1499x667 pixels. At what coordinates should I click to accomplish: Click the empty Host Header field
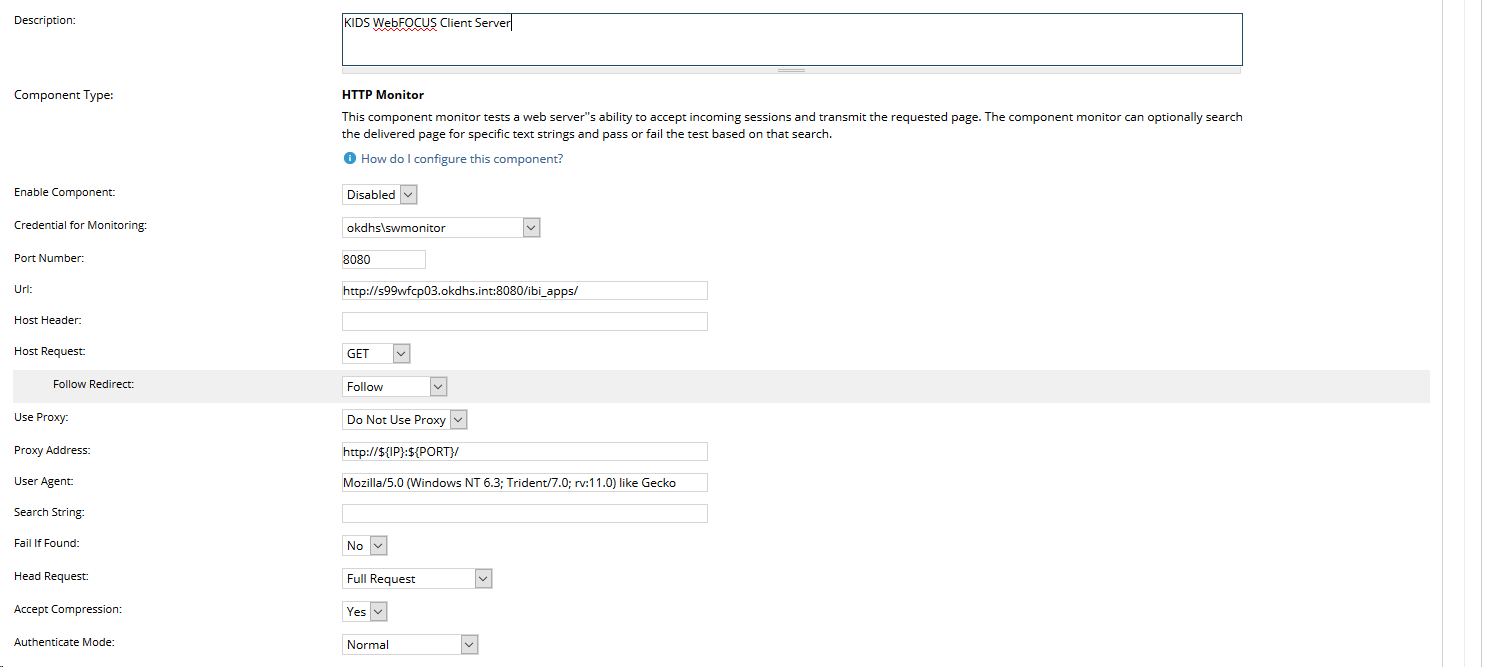tap(525, 321)
